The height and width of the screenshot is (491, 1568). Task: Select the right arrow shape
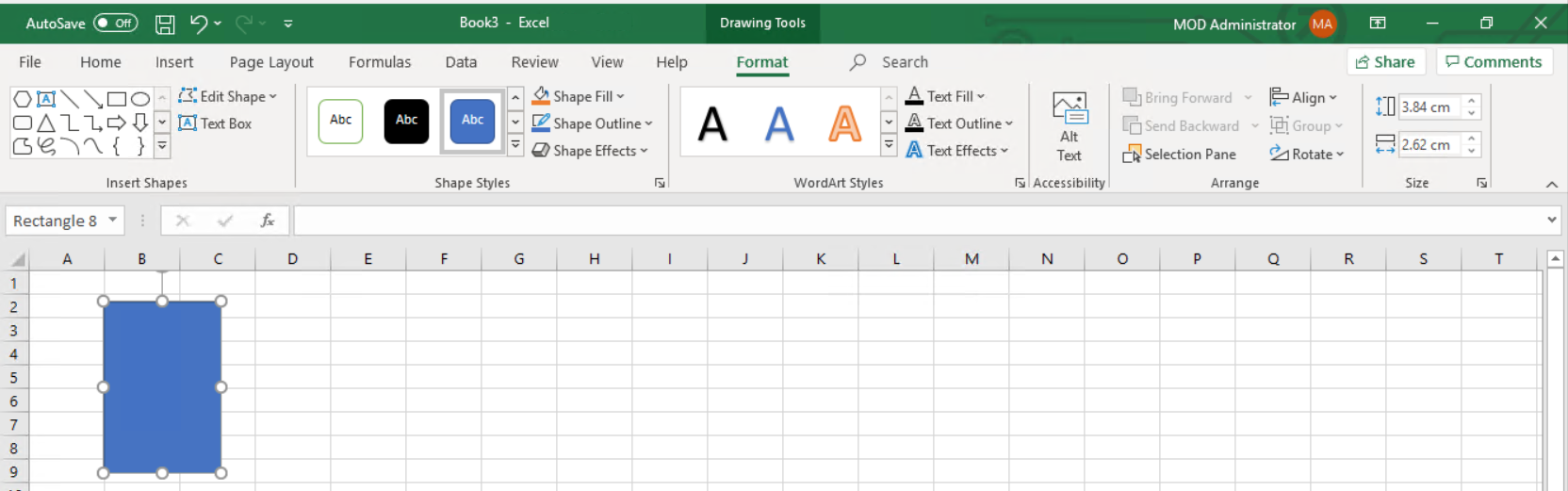click(117, 123)
